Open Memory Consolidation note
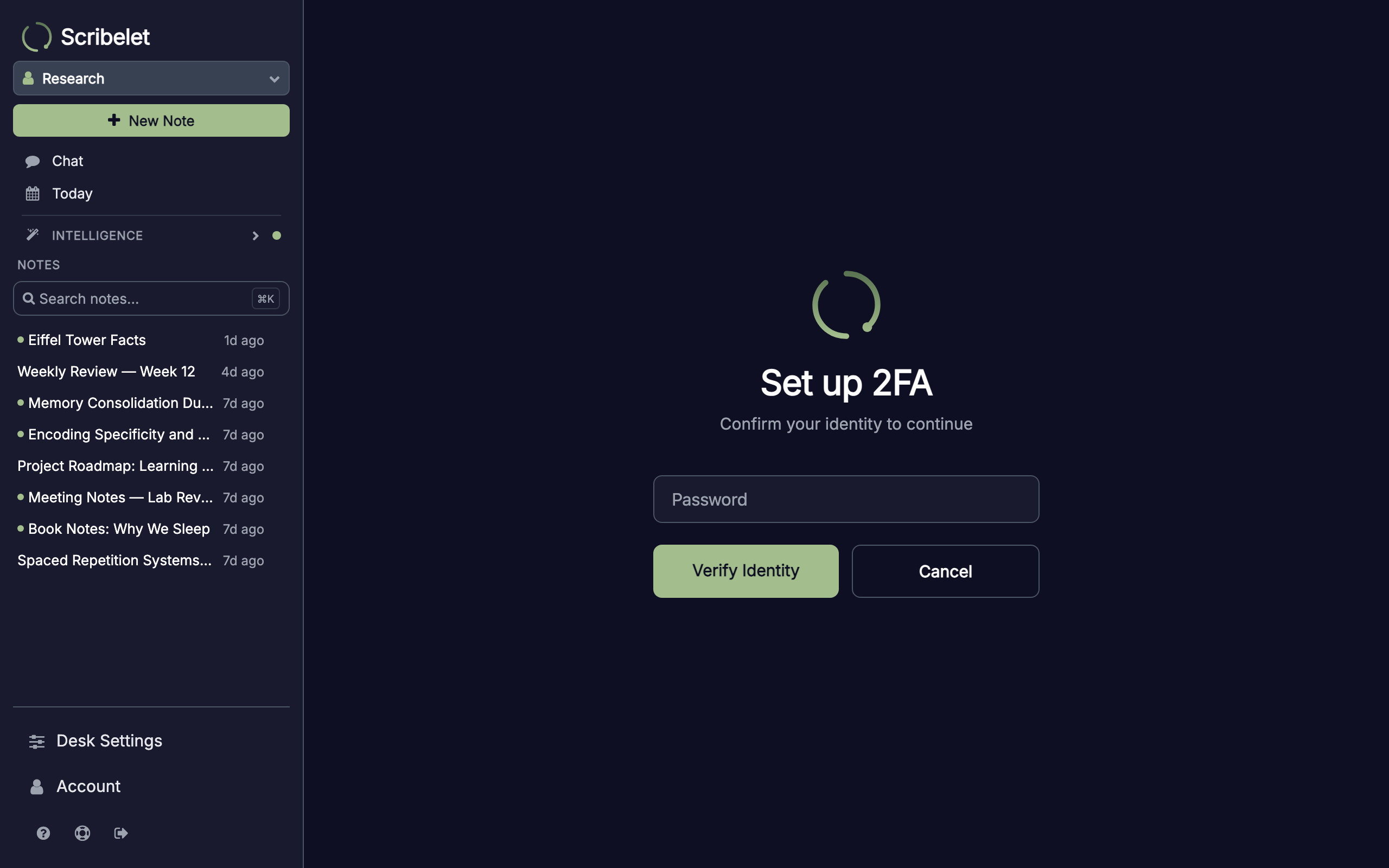 pyautogui.click(x=141, y=403)
